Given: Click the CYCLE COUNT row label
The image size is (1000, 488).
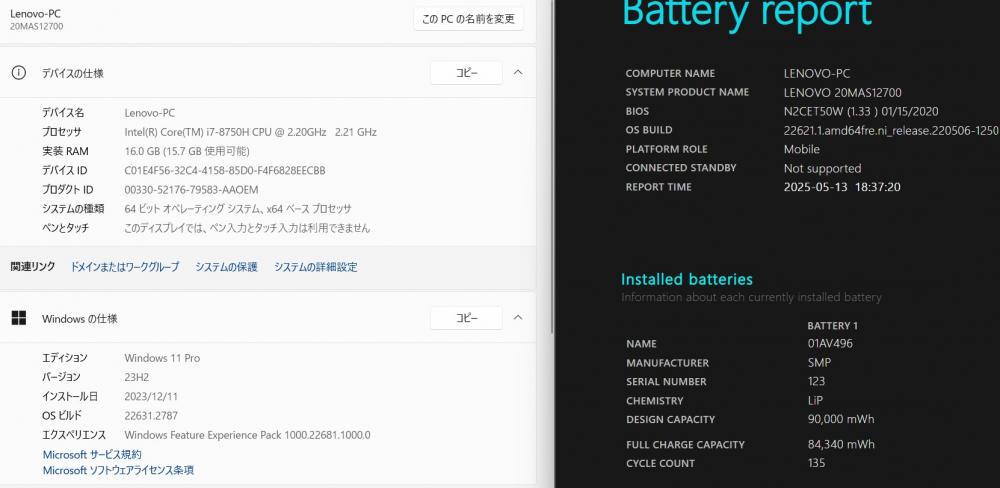Looking at the screenshot, I should tap(660, 464).
